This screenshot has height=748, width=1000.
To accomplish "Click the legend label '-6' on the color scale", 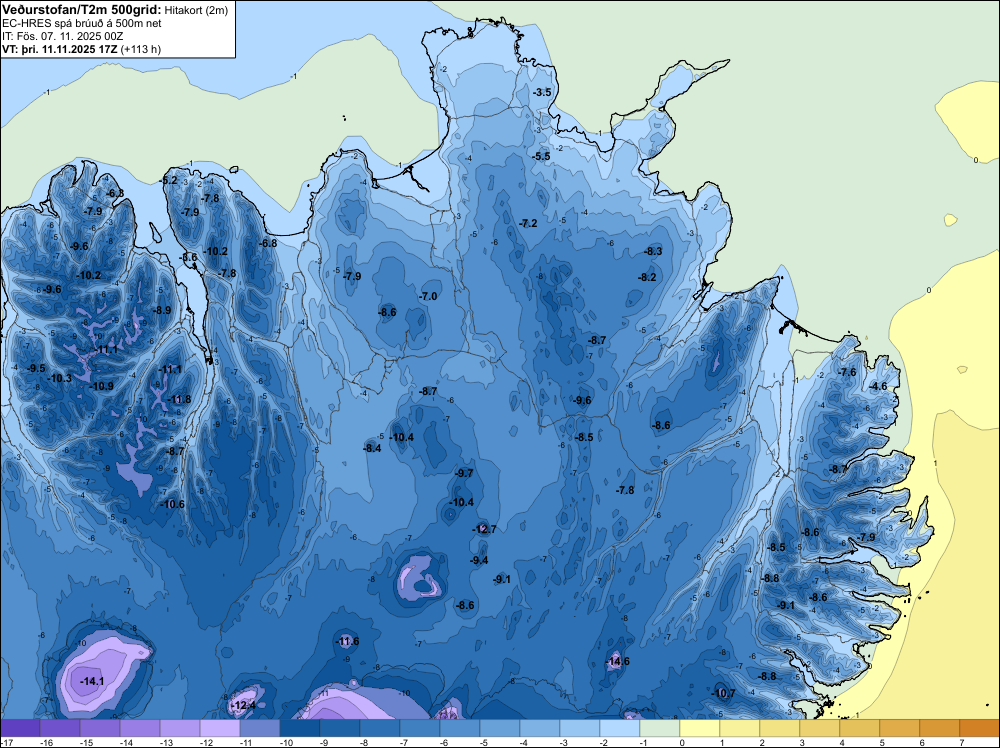I will pos(445,743).
